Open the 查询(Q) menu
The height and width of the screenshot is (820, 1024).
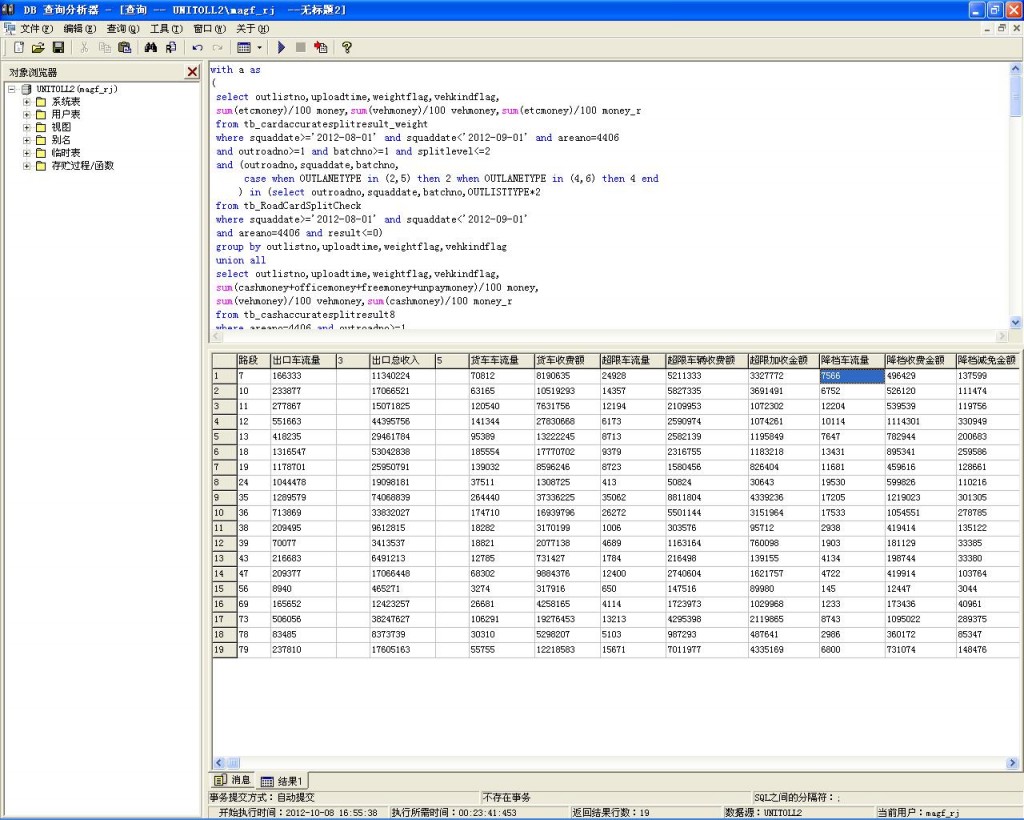point(124,29)
